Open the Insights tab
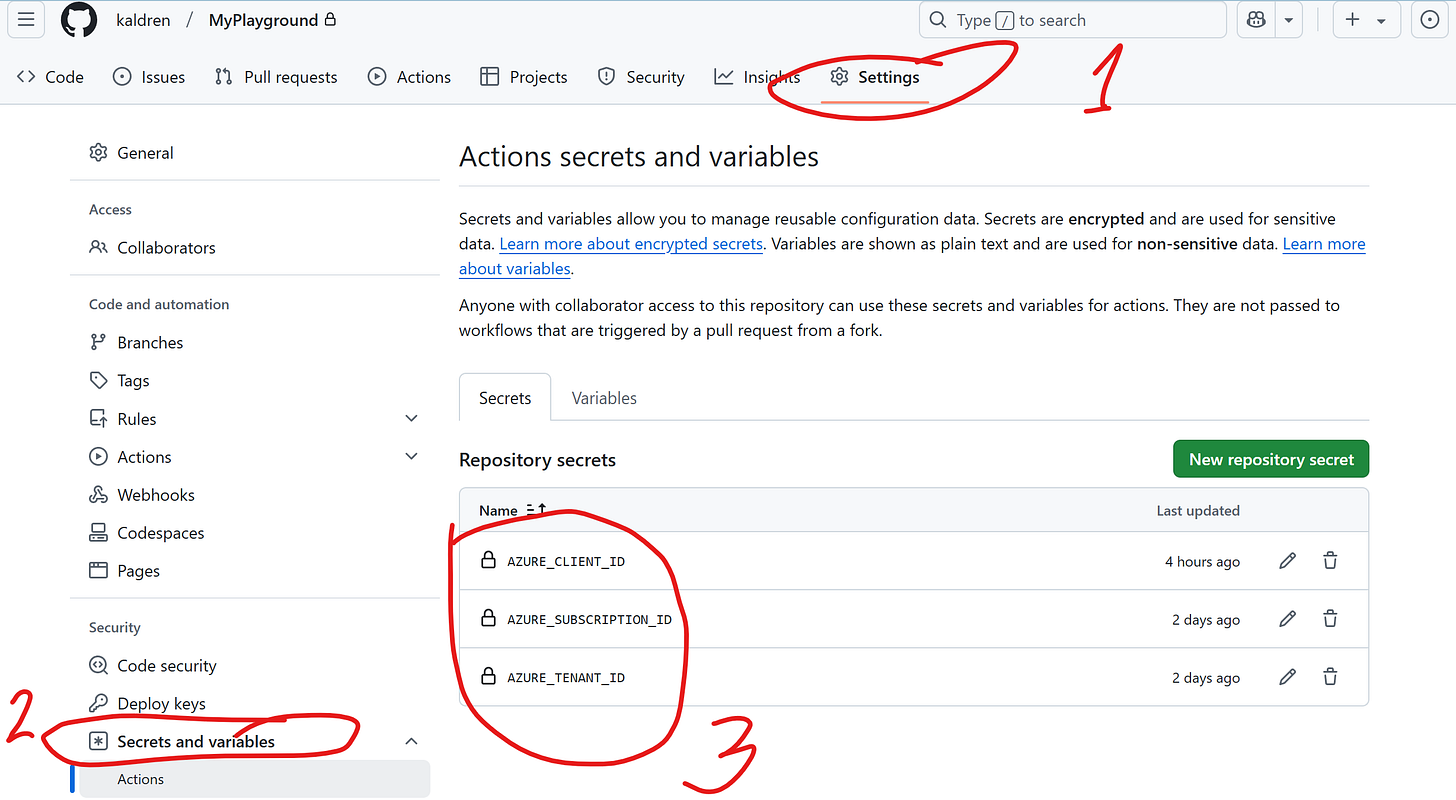 (x=757, y=77)
